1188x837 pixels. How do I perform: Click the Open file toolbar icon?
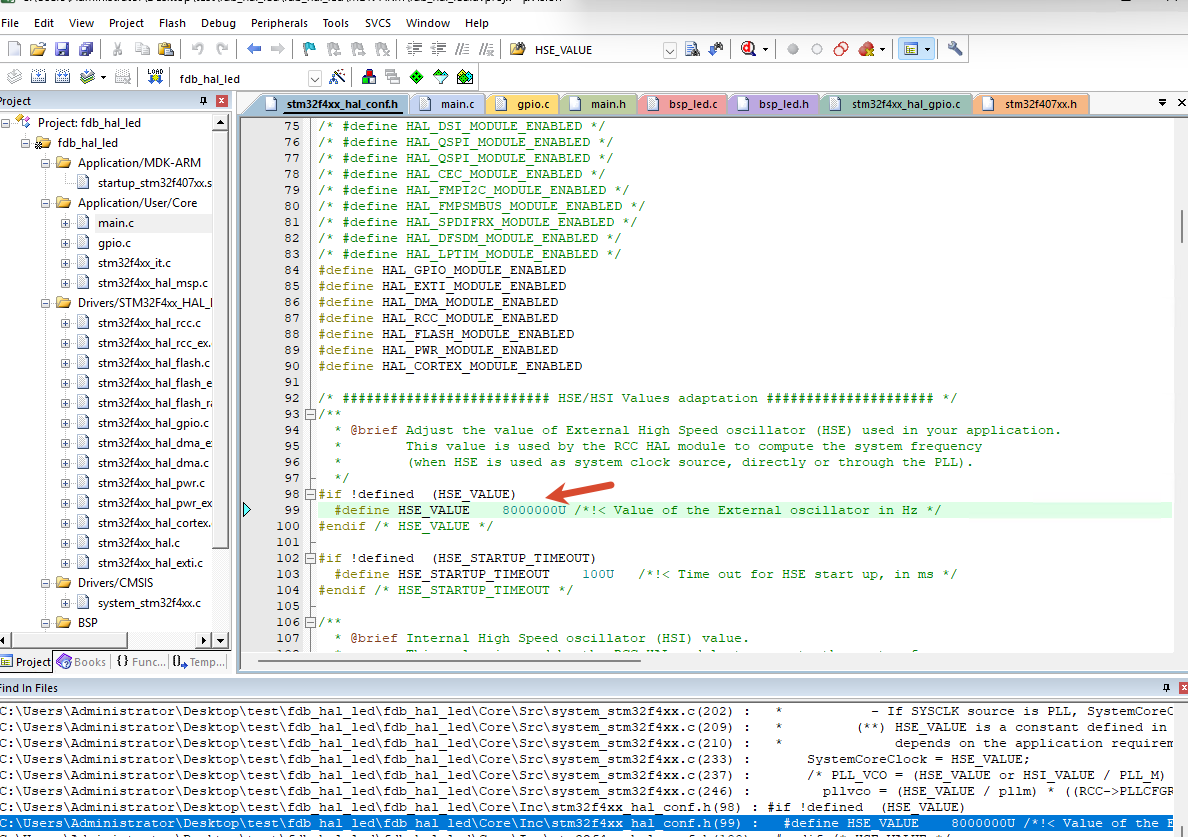click(38, 49)
